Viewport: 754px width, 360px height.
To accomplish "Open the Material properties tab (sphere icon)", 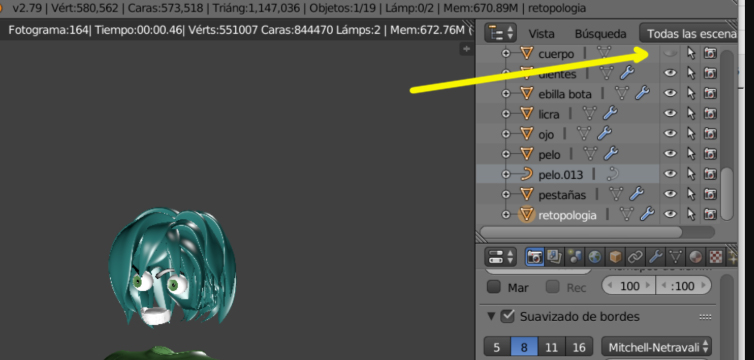I will coord(695,257).
